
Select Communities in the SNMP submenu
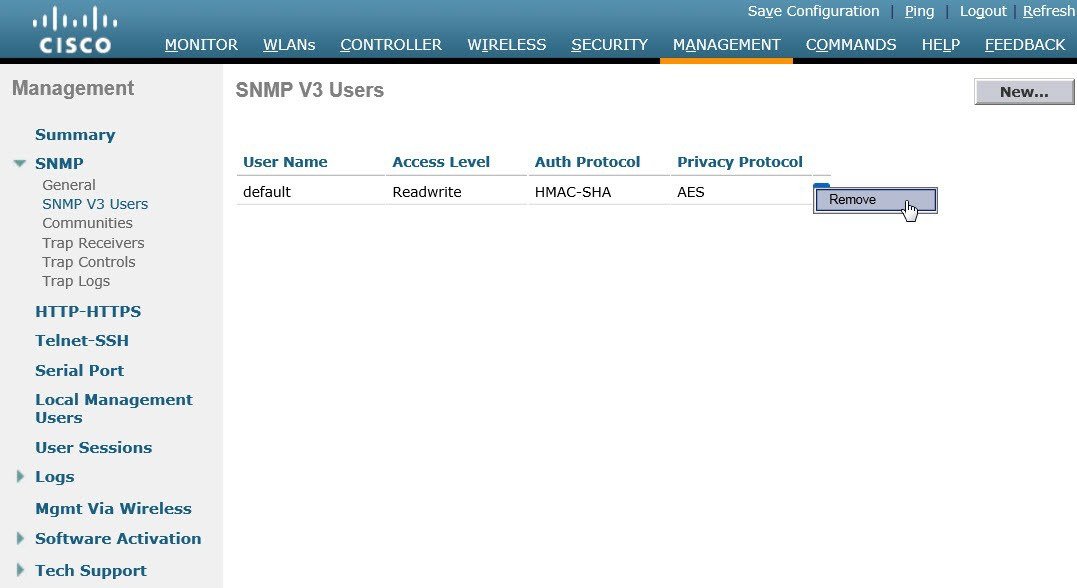coord(87,223)
